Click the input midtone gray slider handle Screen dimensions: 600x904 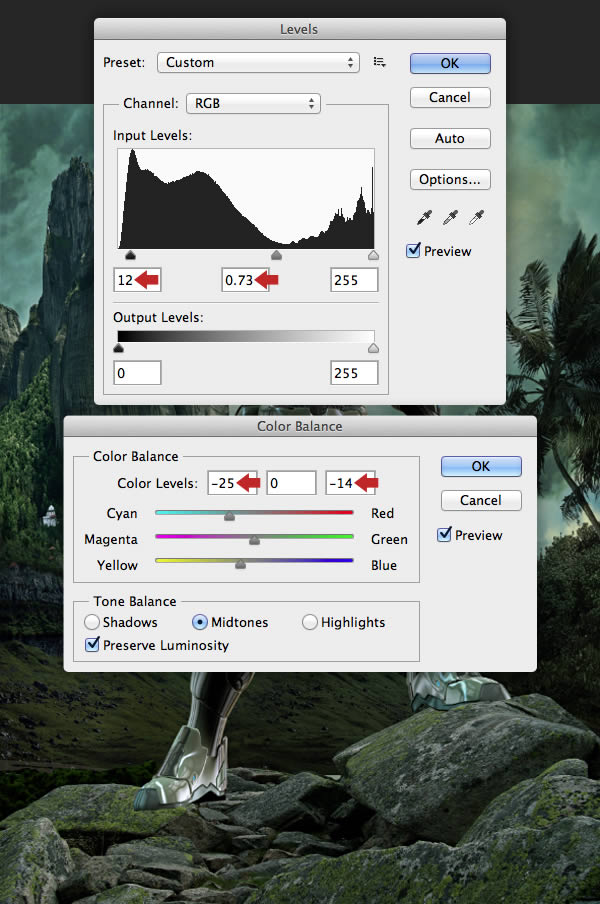277,255
